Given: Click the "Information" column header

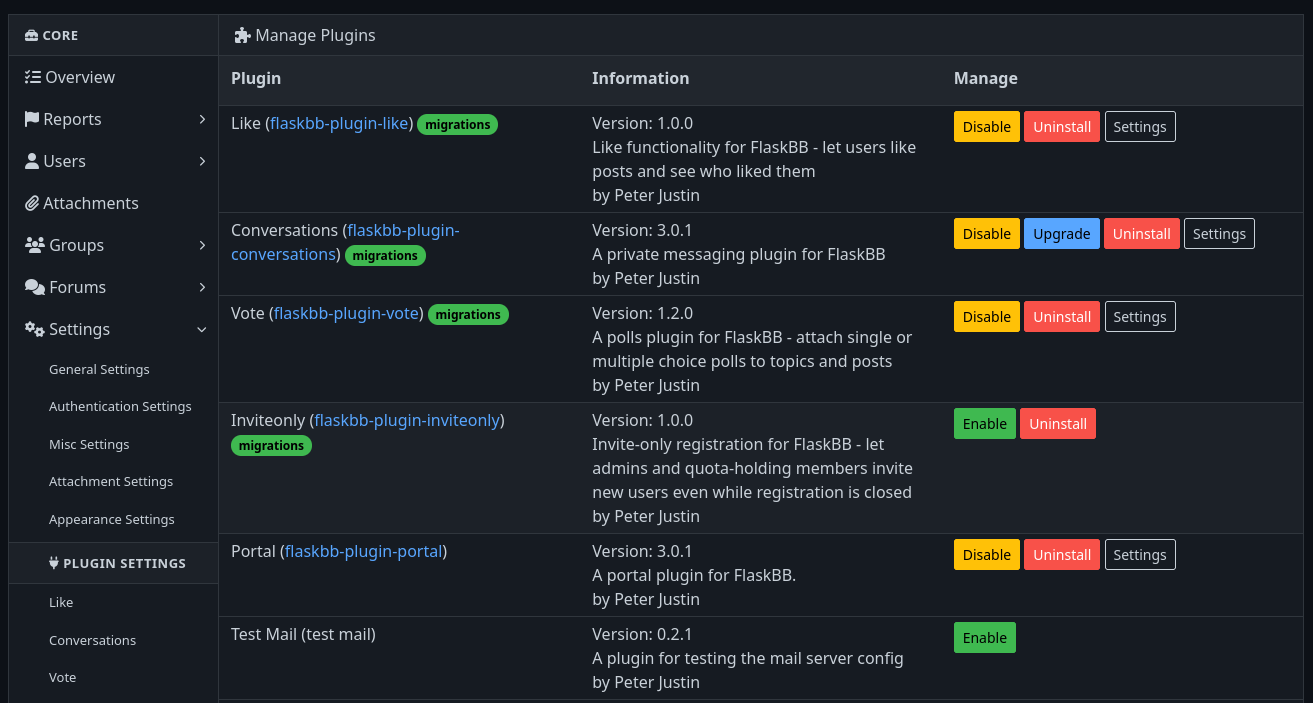Looking at the screenshot, I should click(x=640, y=78).
